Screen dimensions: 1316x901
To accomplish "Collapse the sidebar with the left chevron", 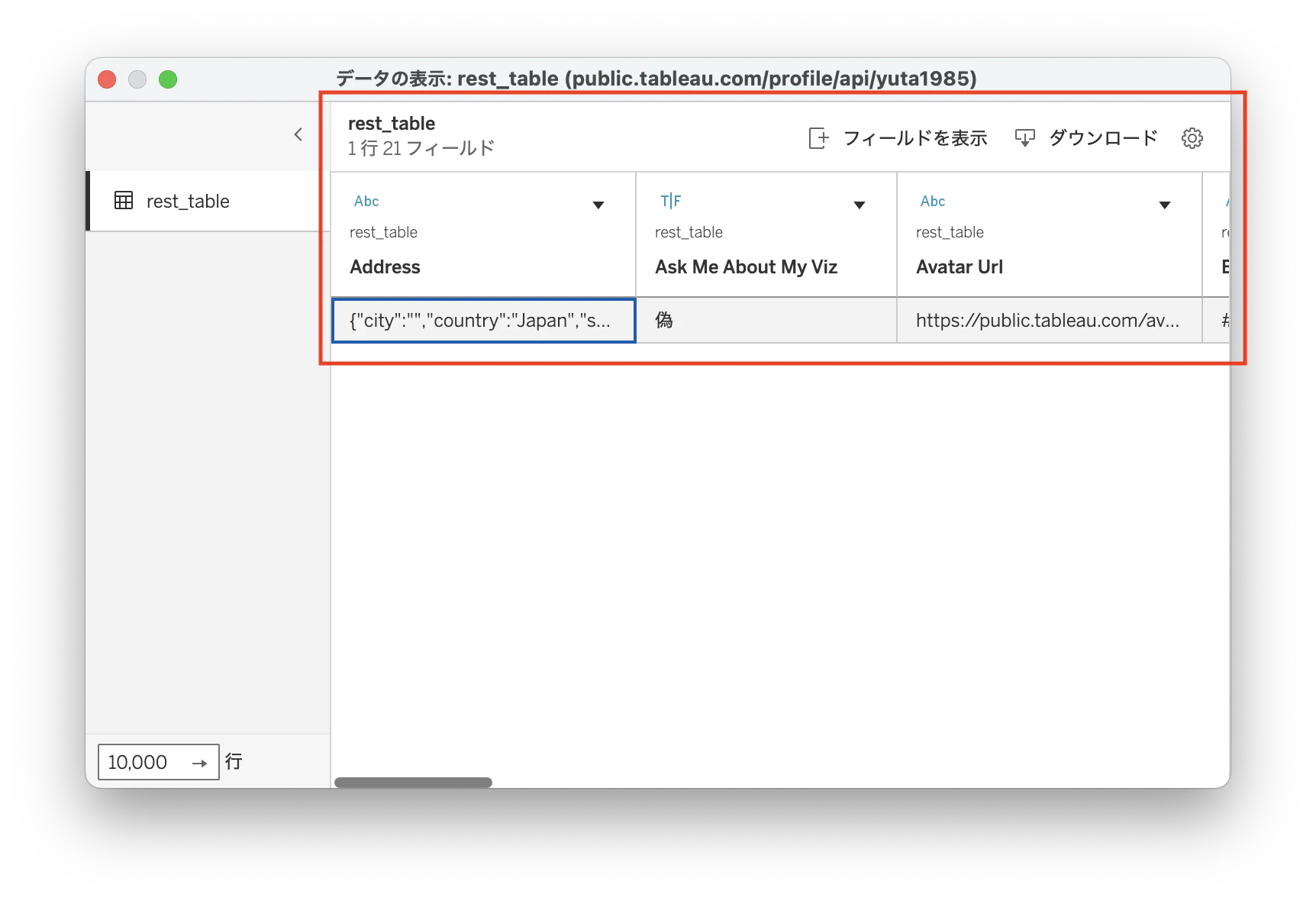I will tap(298, 135).
